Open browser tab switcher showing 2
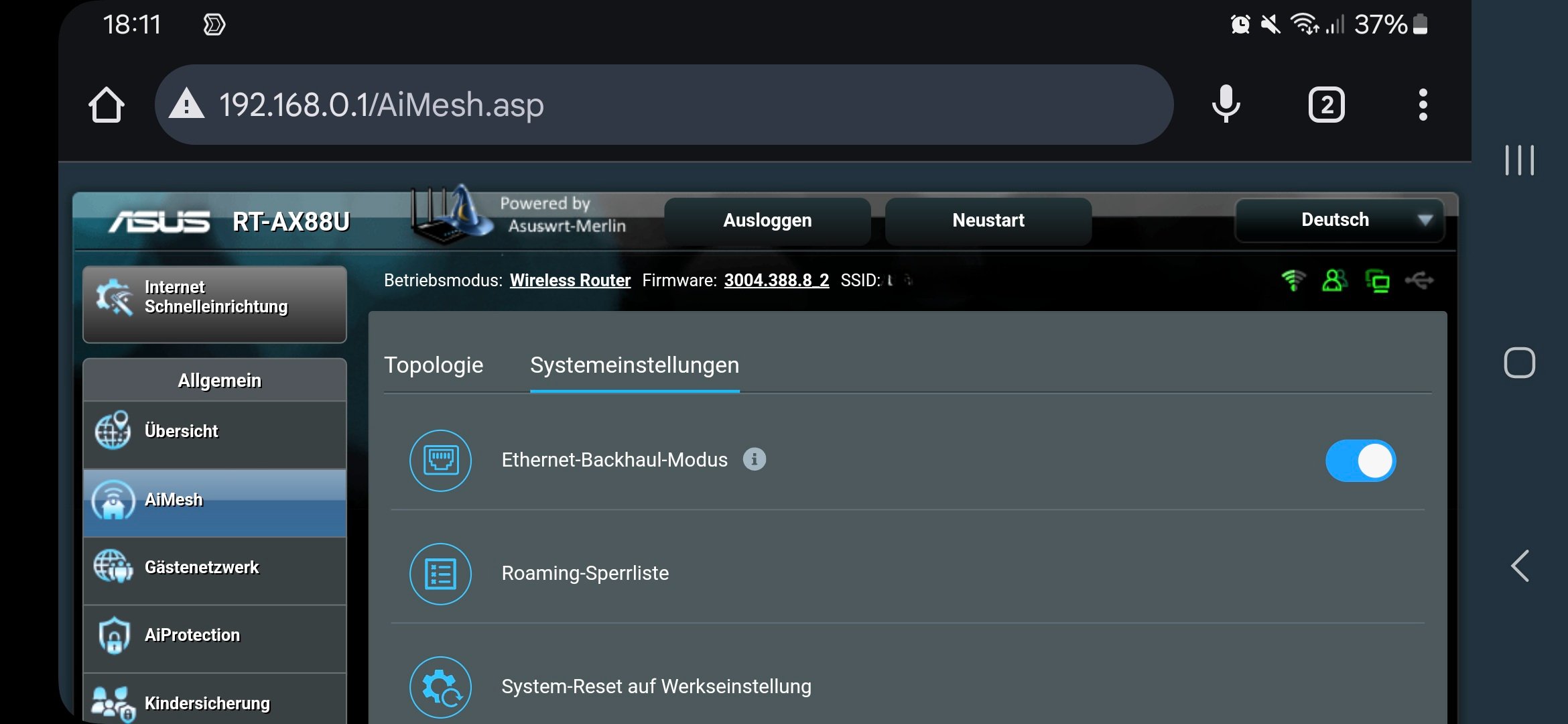1568x724 pixels. (x=1326, y=105)
